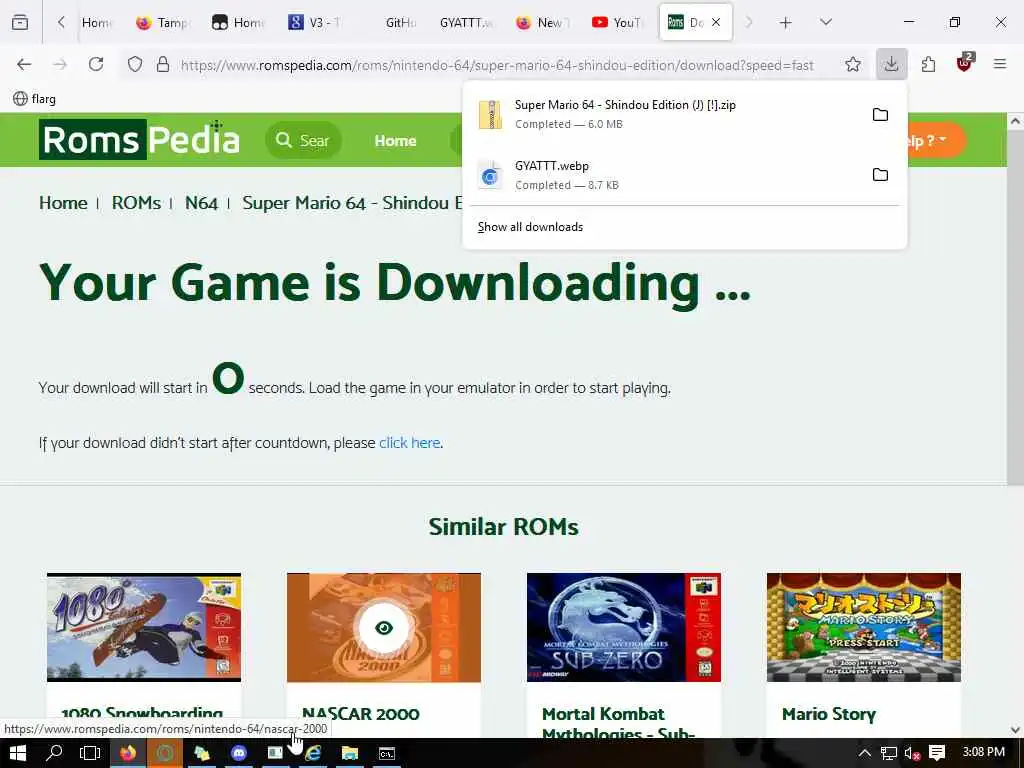Open Mortal Kombat Mythologies title link
The height and width of the screenshot is (768, 1024).
617,722
